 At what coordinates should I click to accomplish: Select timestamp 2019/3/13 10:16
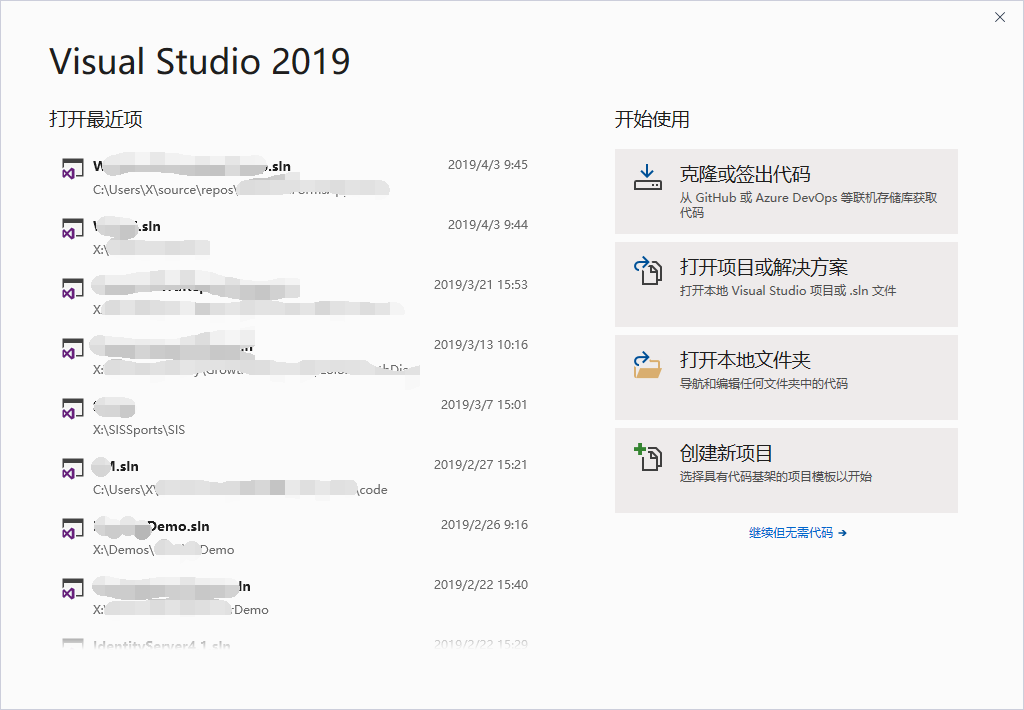click(x=481, y=345)
